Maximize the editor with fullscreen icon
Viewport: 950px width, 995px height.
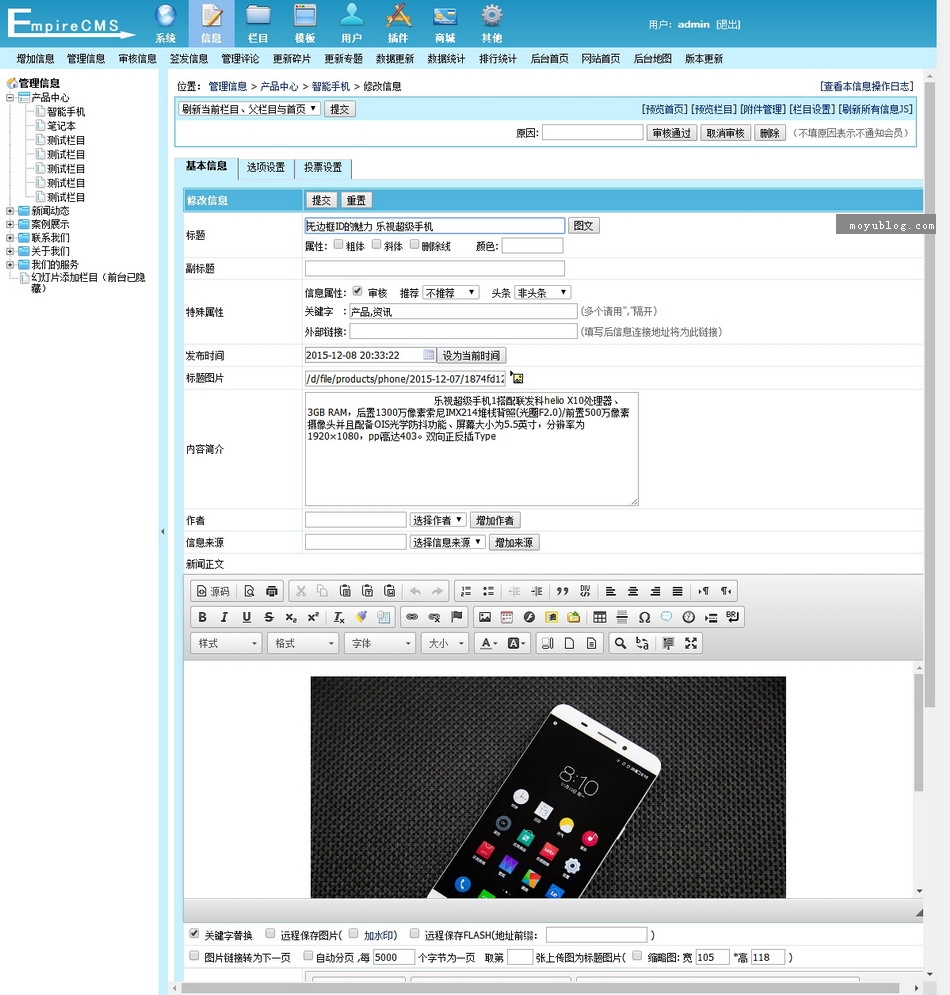point(691,643)
